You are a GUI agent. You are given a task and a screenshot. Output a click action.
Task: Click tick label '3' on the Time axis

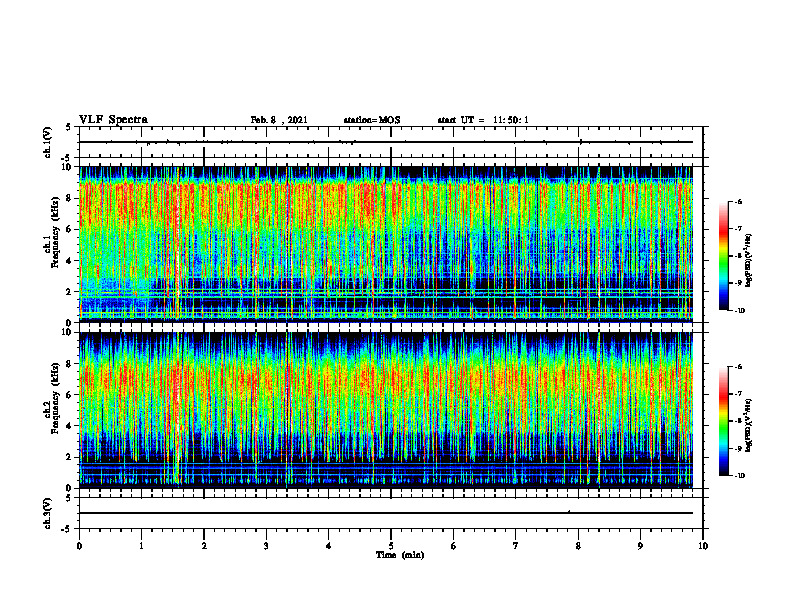(266, 546)
